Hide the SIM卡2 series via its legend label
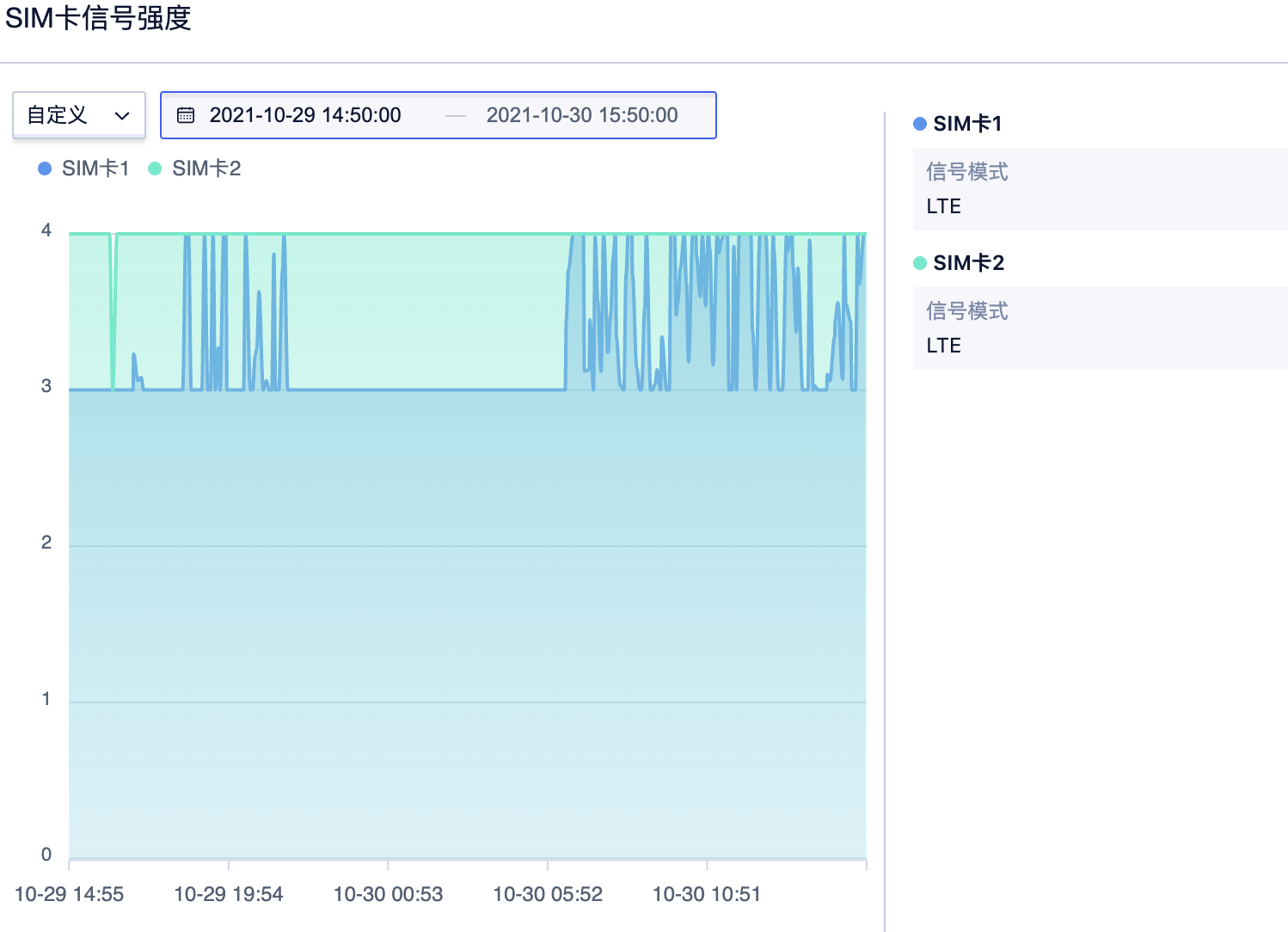 pyautogui.click(x=206, y=169)
